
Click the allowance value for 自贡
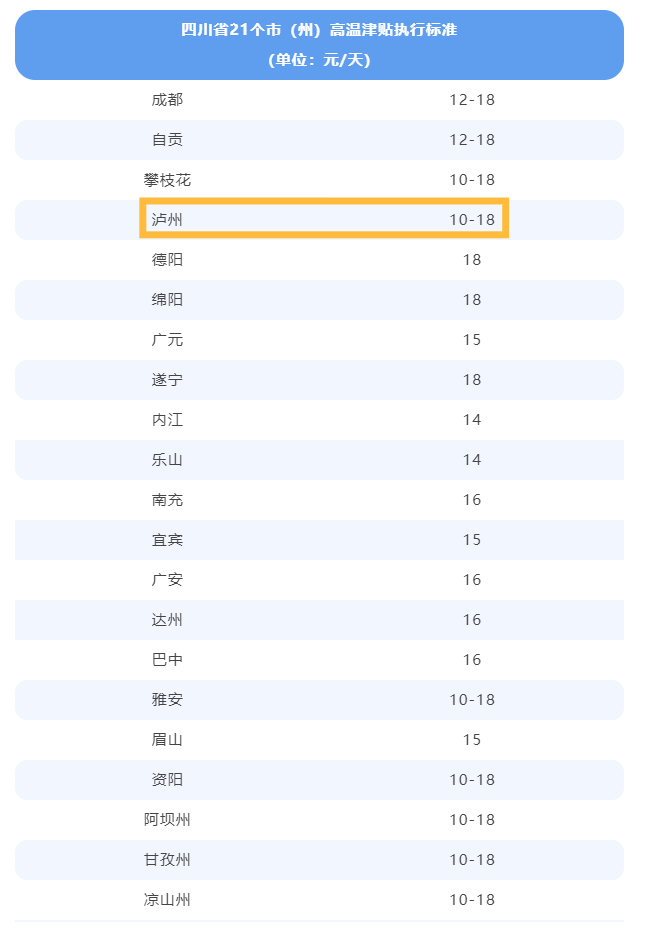[x=472, y=140]
